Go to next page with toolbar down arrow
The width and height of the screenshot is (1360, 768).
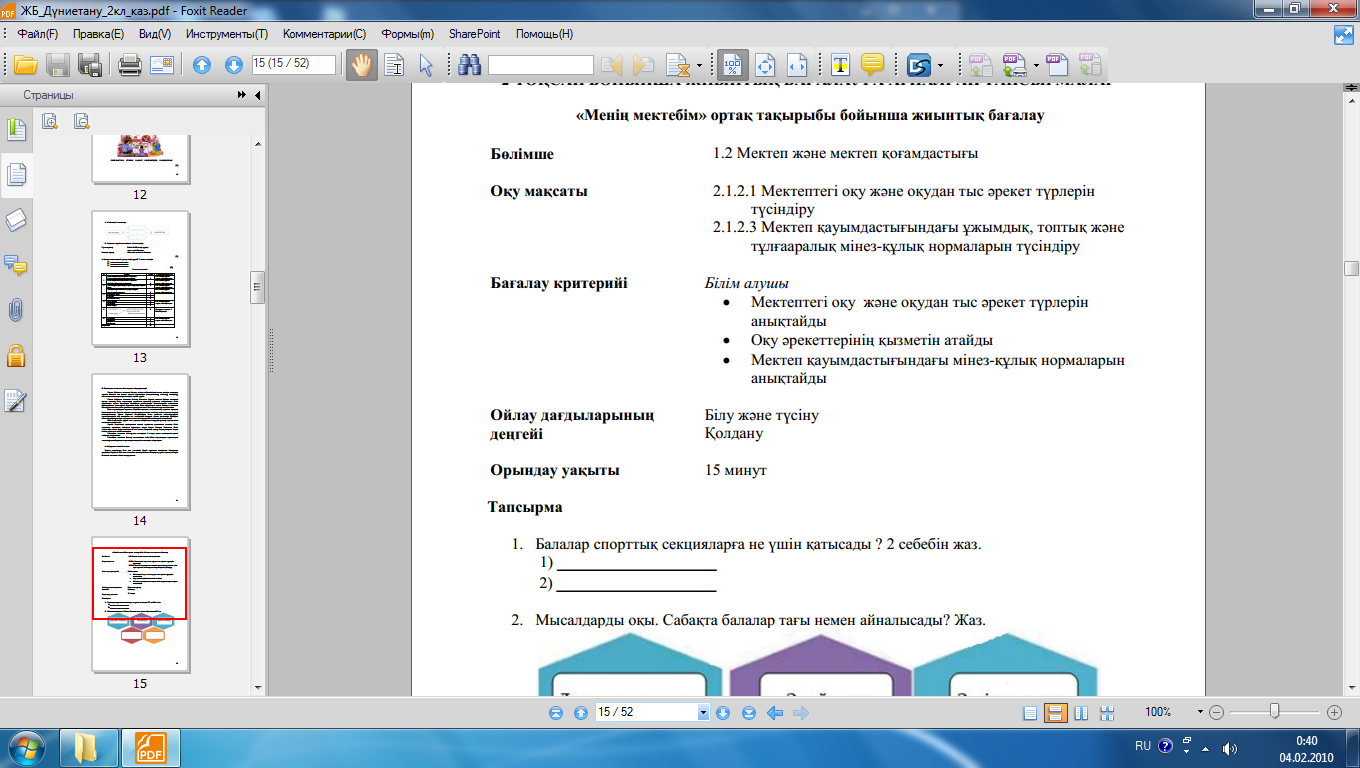[x=234, y=65]
